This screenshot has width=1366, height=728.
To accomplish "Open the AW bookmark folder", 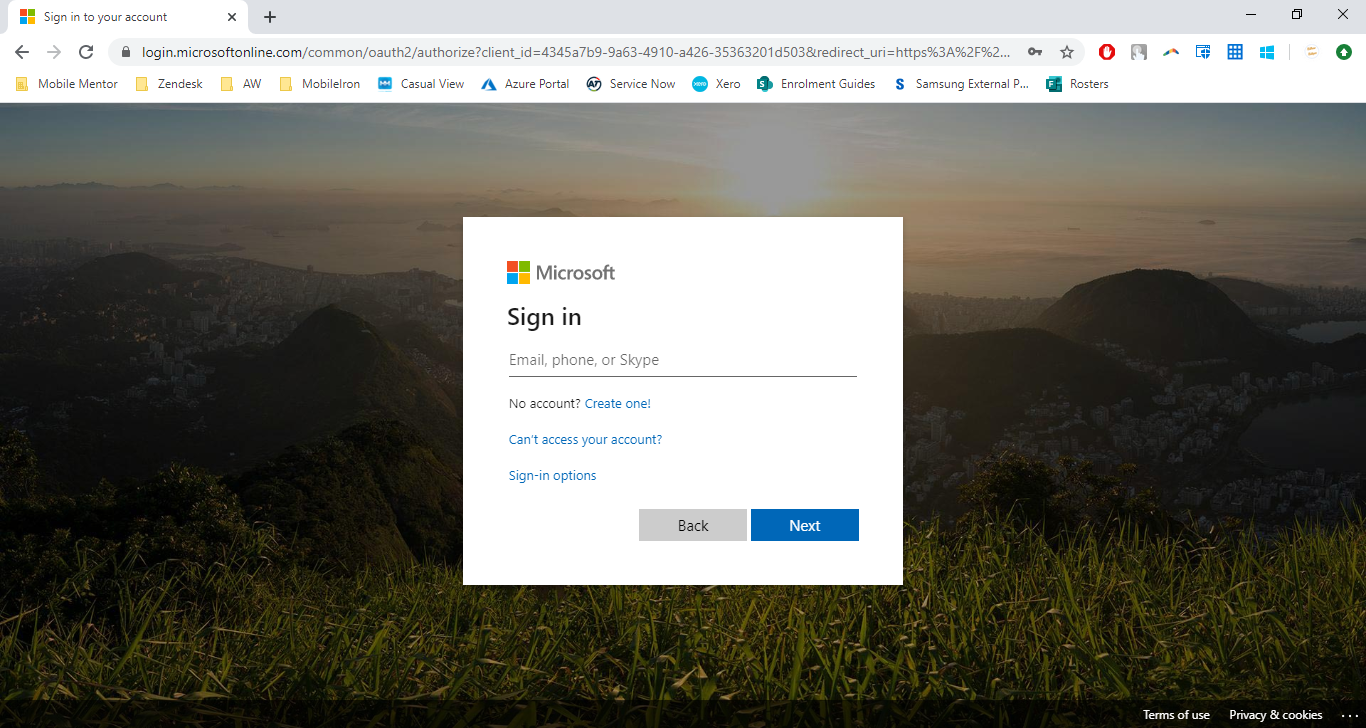I will 240,84.
